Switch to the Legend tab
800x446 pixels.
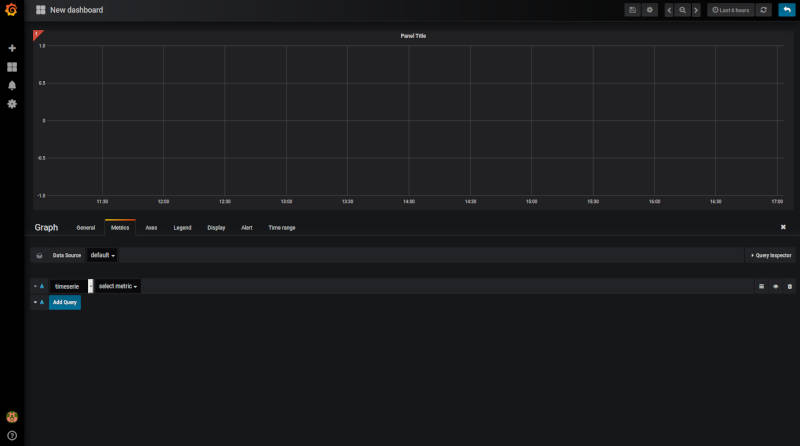182,228
